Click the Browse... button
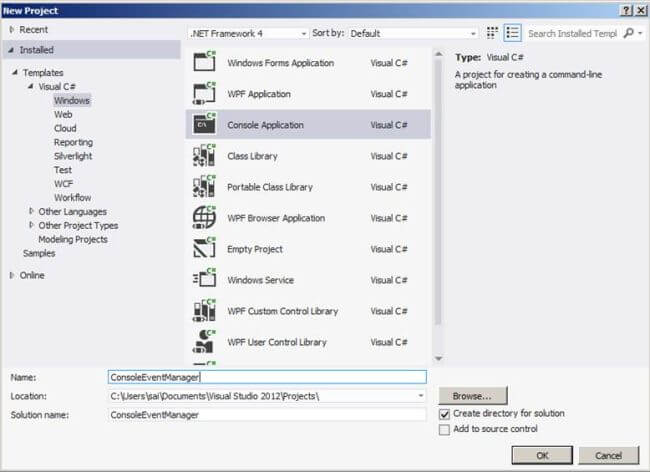 (473, 396)
